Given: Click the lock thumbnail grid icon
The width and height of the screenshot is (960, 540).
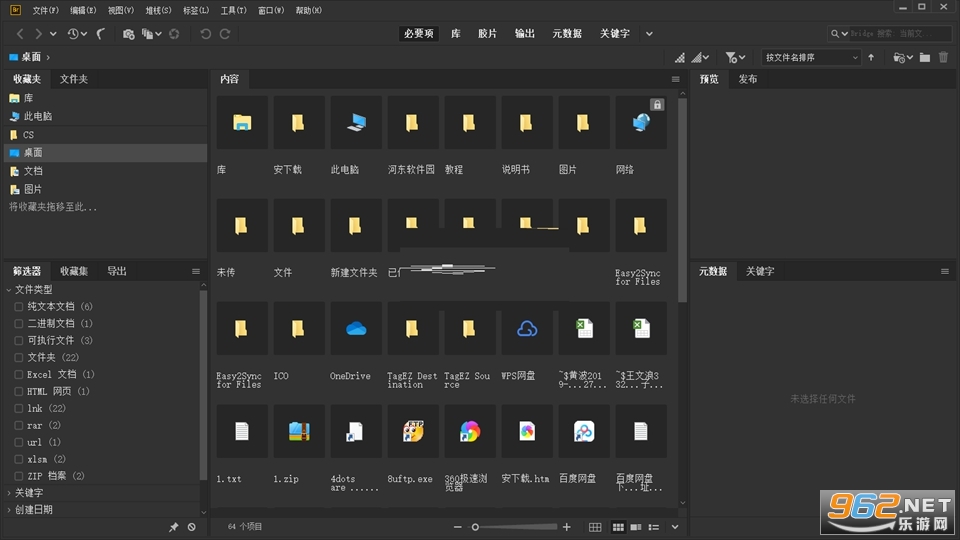Looking at the screenshot, I should coord(594,527).
